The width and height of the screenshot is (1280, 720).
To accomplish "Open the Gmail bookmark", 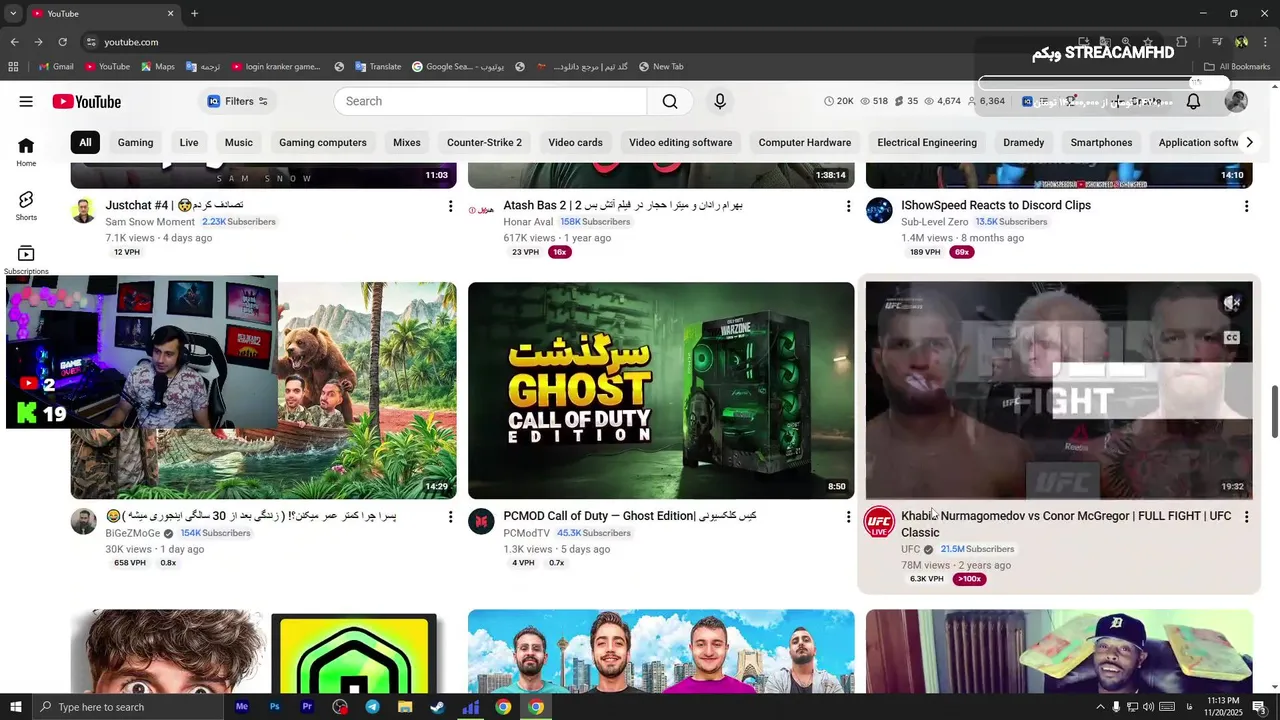I will point(56,67).
